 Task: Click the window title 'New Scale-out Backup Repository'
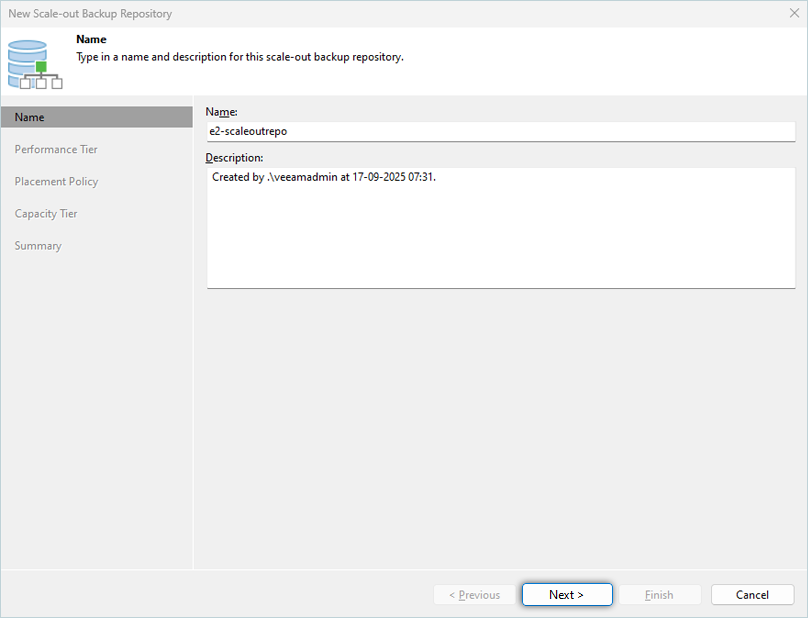90,14
